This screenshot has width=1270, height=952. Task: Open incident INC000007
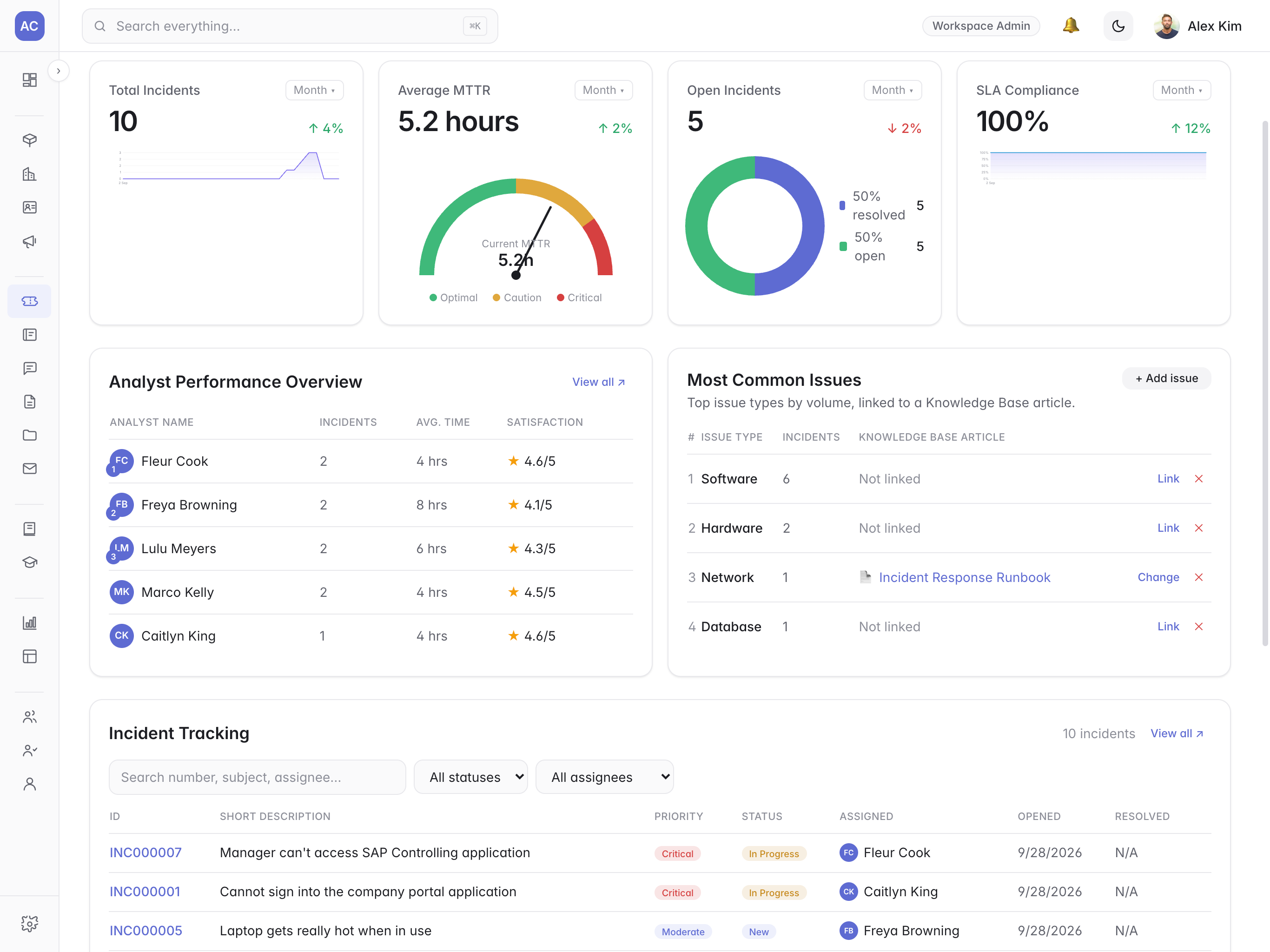(145, 853)
